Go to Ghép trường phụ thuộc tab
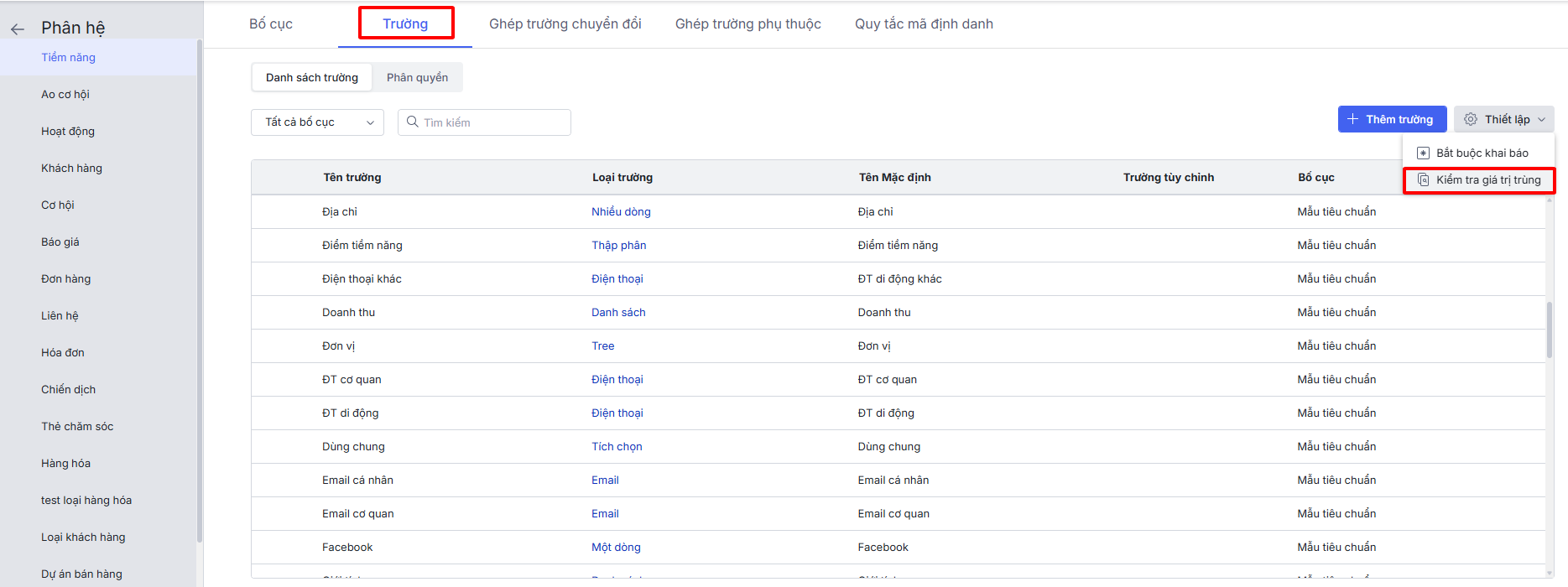 [748, 24]
